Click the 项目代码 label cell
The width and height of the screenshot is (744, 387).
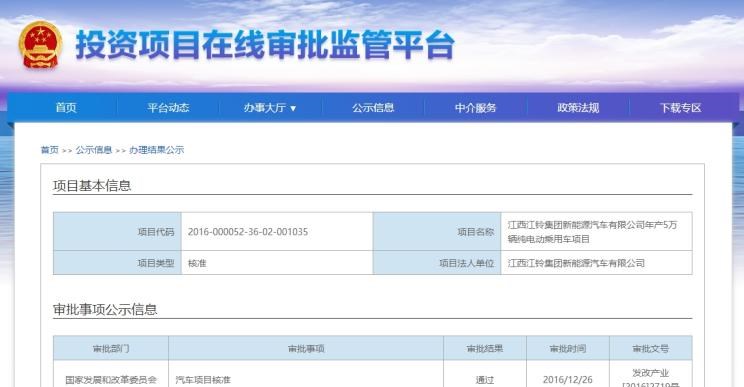point(117,231)
